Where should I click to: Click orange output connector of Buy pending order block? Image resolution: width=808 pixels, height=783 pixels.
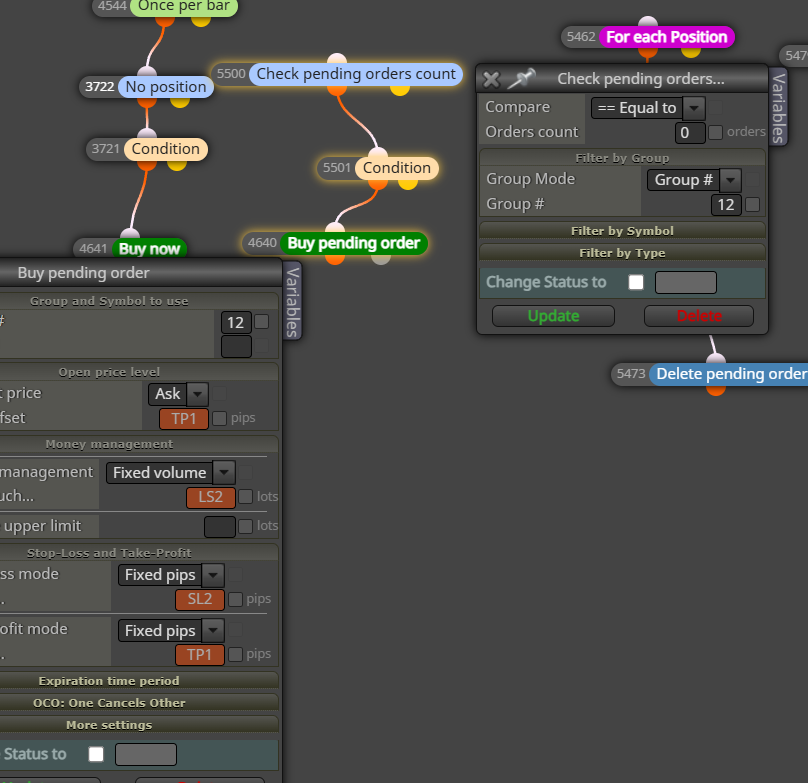335,259
